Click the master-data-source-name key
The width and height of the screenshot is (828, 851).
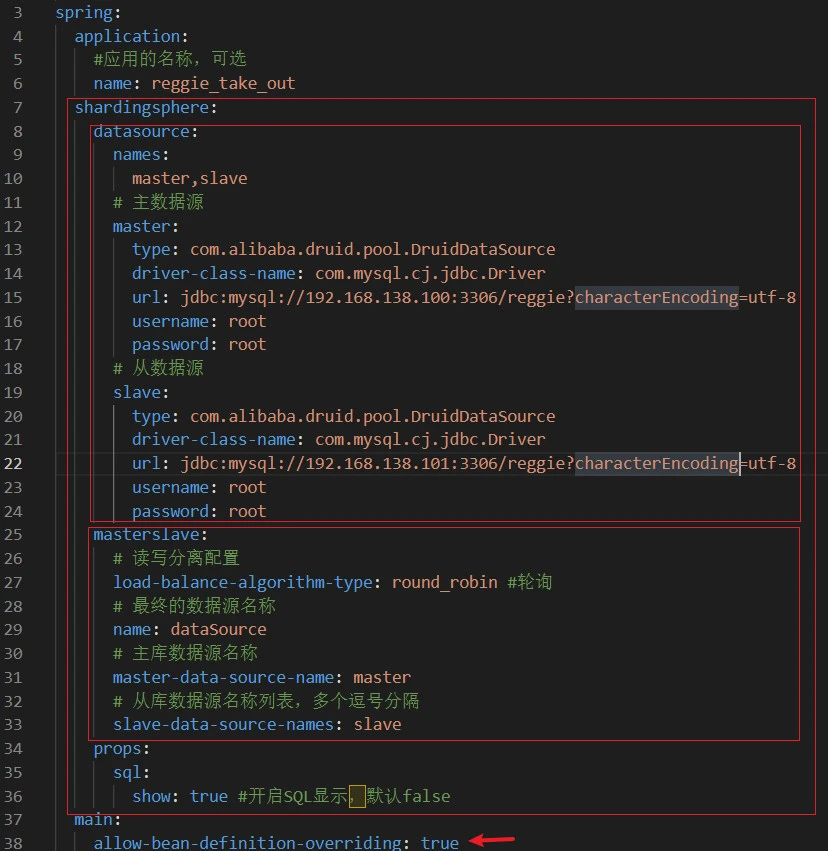(x=223, y=677)
